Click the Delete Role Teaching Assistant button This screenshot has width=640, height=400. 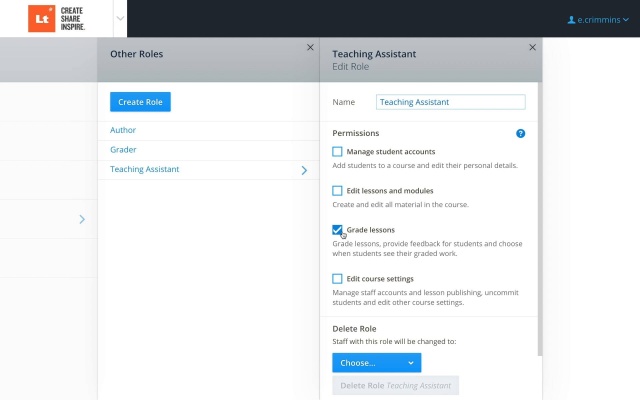(395, 385)
